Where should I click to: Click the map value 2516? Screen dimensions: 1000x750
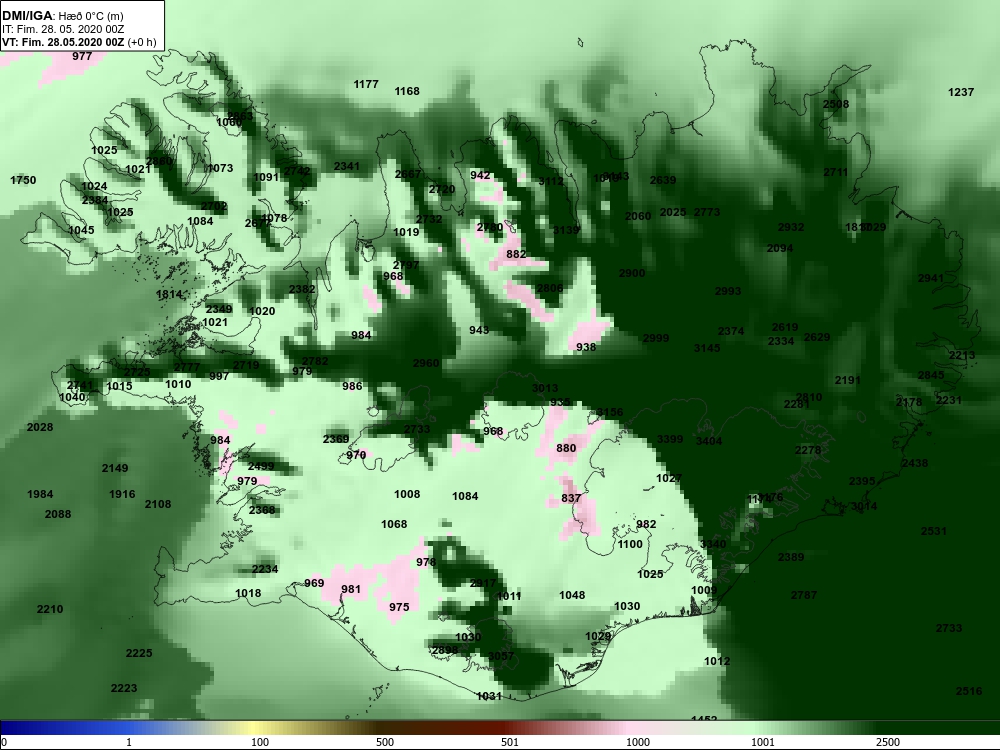click(969, 691)
